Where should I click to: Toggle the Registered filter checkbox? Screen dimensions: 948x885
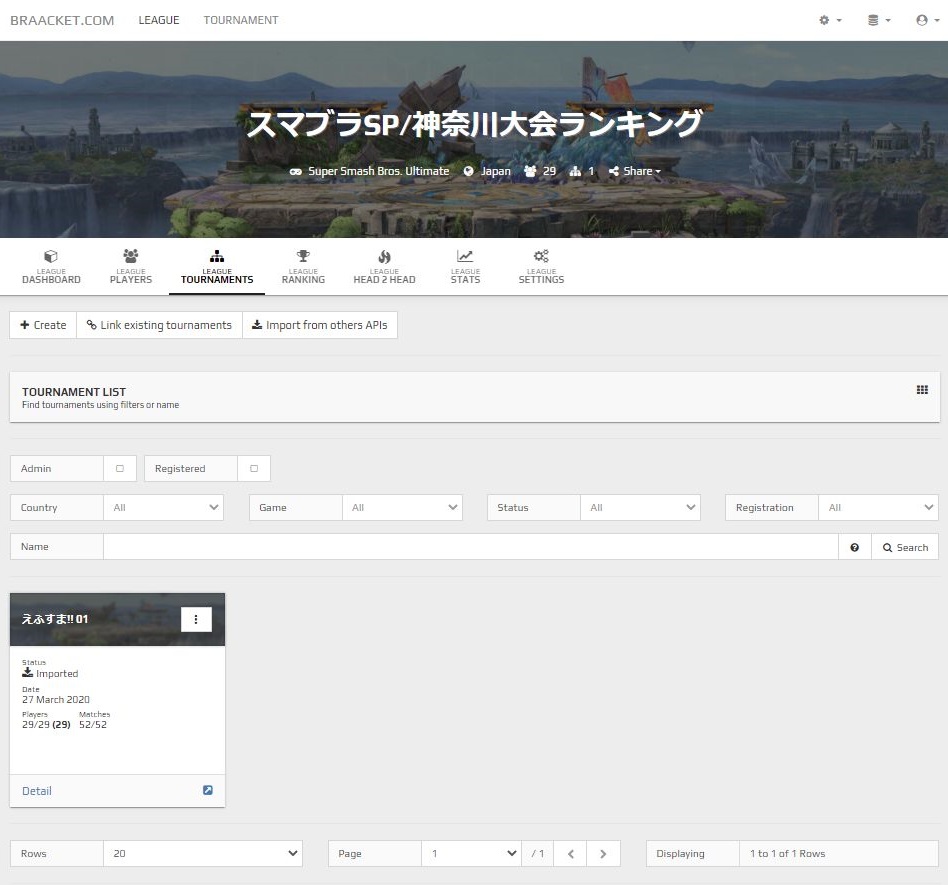(254, 468)
